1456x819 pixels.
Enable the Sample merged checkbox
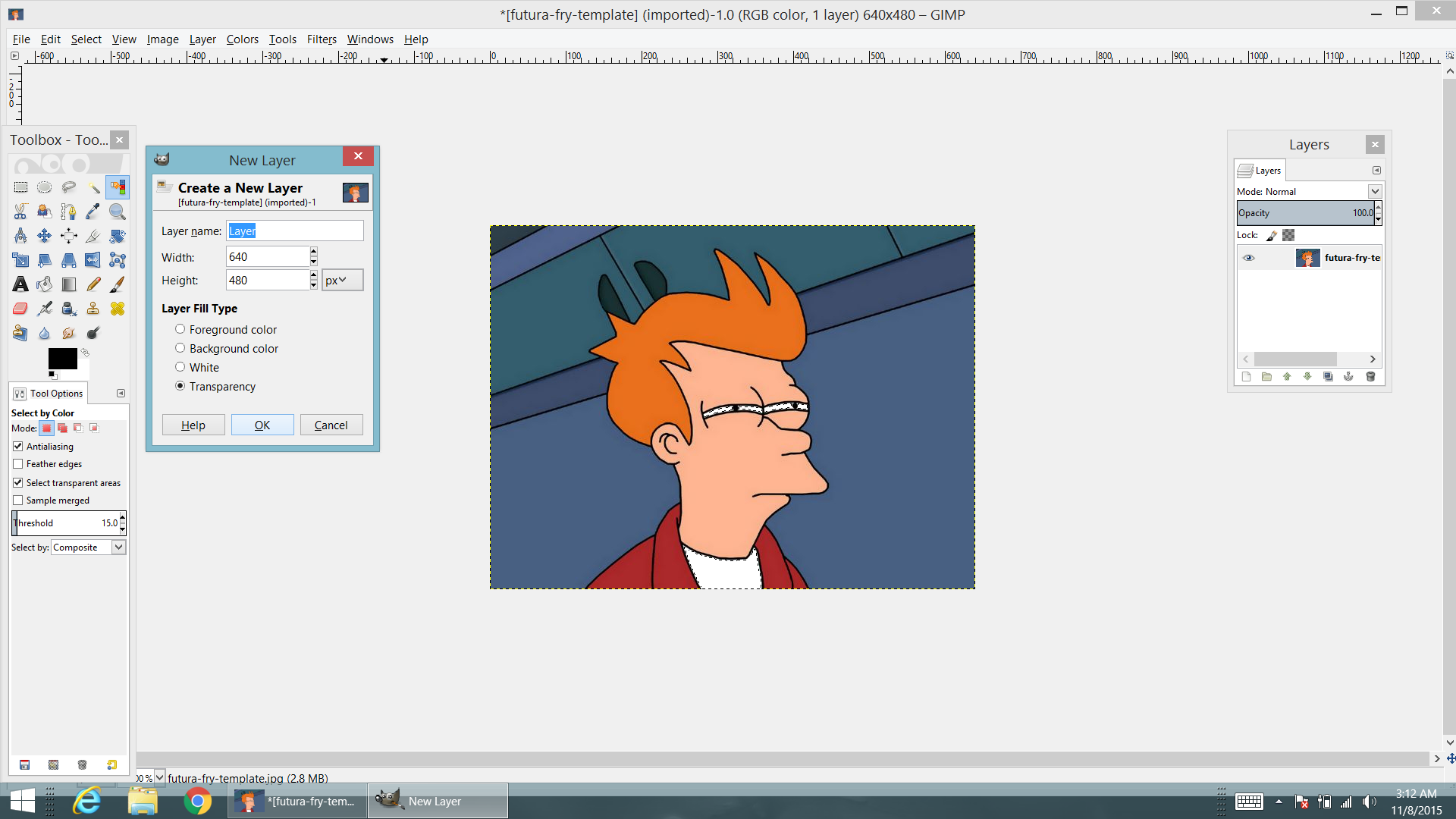(x=18, y=500)
